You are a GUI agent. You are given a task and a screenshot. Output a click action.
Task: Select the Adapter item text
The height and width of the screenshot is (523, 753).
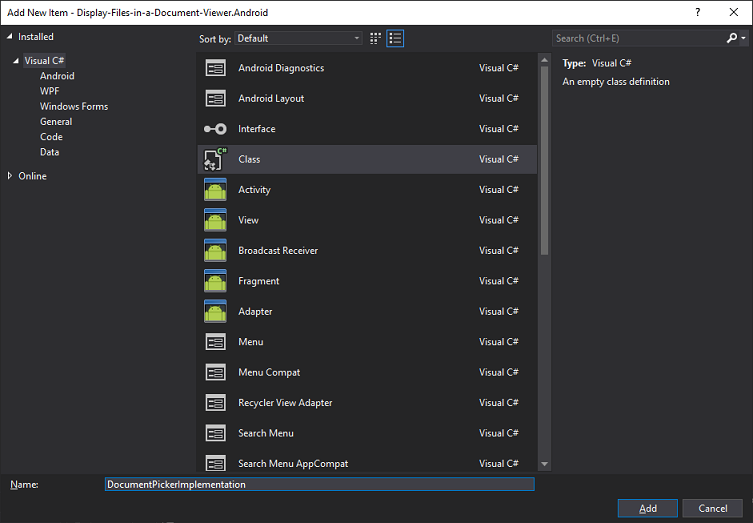[255, 311]
